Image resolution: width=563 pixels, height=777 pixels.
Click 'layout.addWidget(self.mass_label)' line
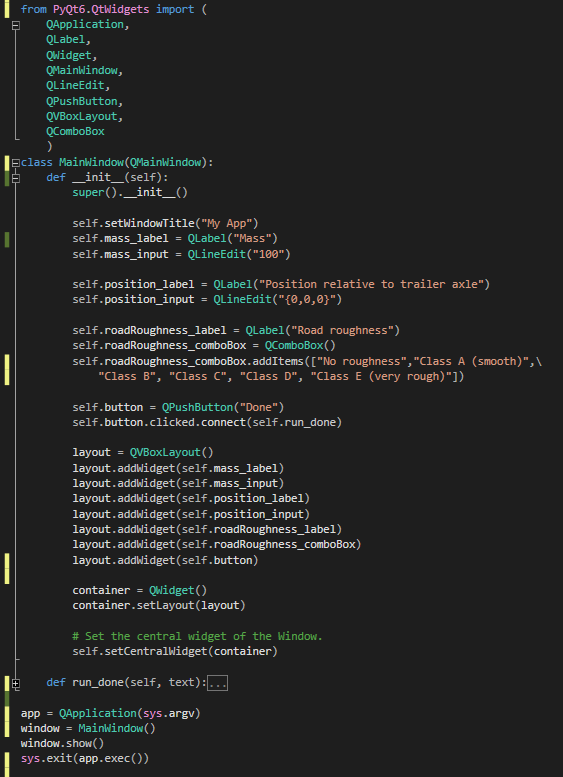coord(178,468)
